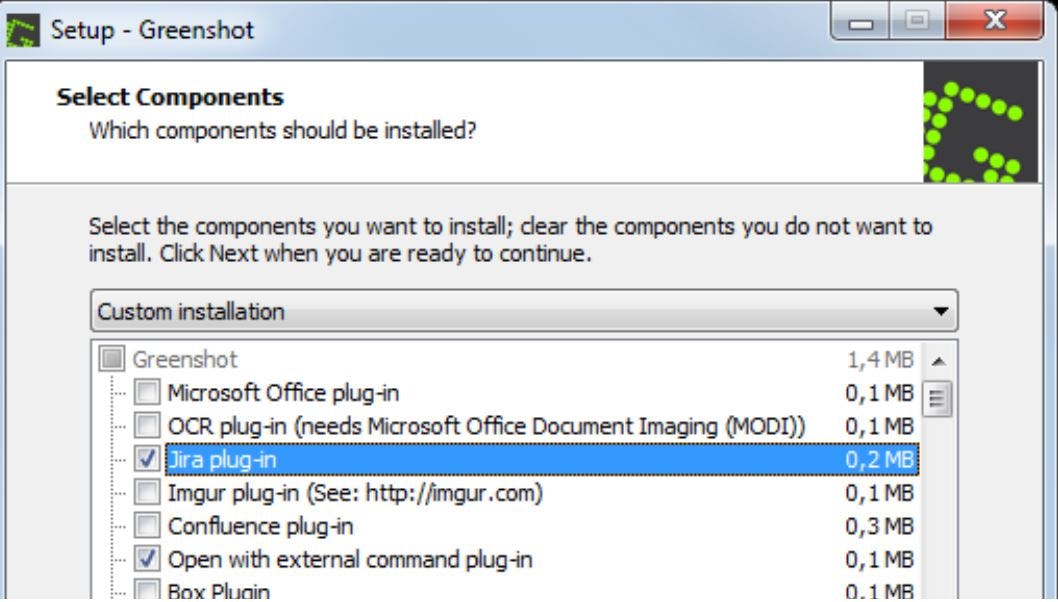Click the dropdown arrow of installation type
This screenshot has height=602, width=1058.
click(x=941, y=312)
